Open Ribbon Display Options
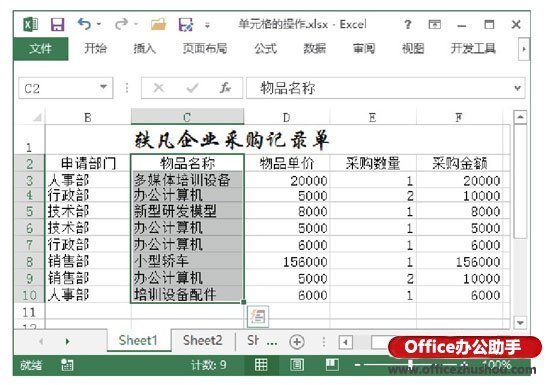This screenshot has height=385, width=550. (435, 25)
